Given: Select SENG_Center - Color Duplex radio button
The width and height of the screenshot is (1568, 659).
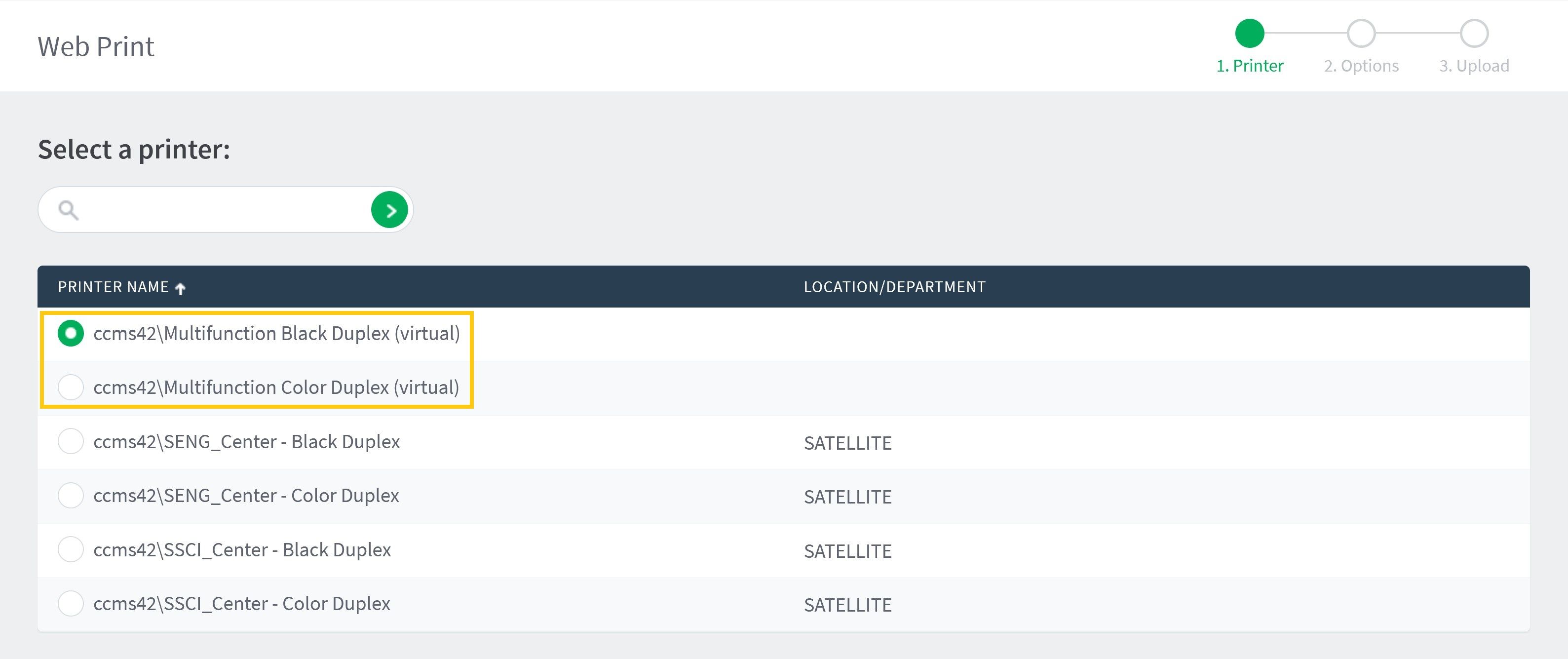Looking at the screenshot, I should coord(71,495).
